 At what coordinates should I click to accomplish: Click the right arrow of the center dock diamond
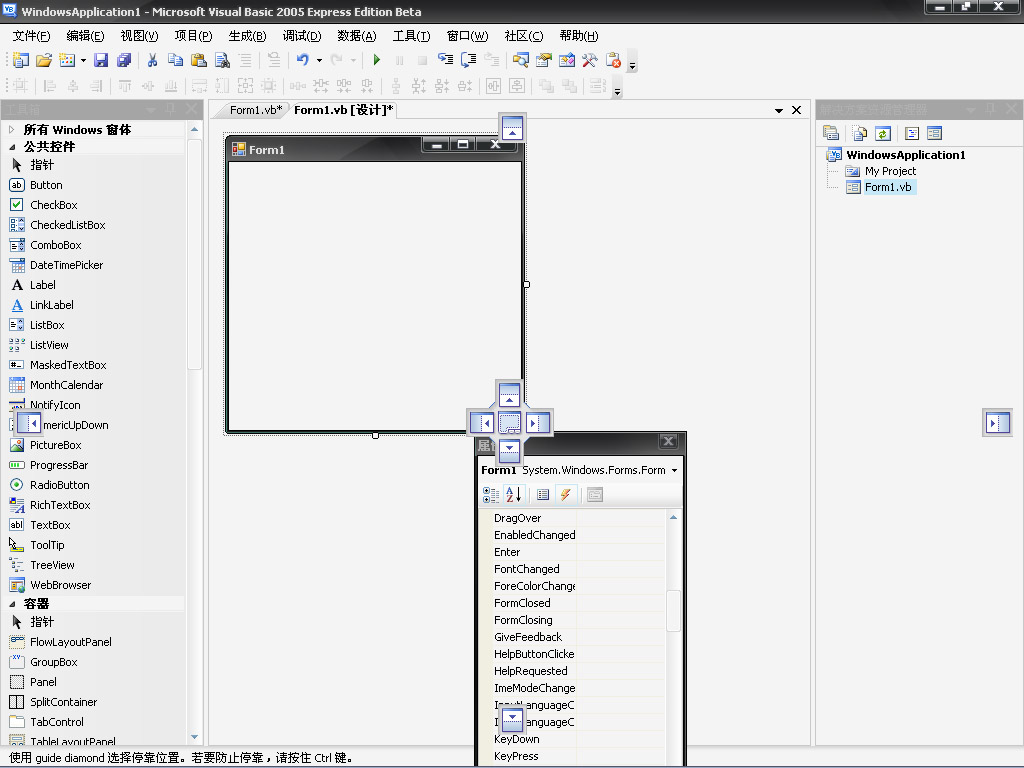coord(537,423)
